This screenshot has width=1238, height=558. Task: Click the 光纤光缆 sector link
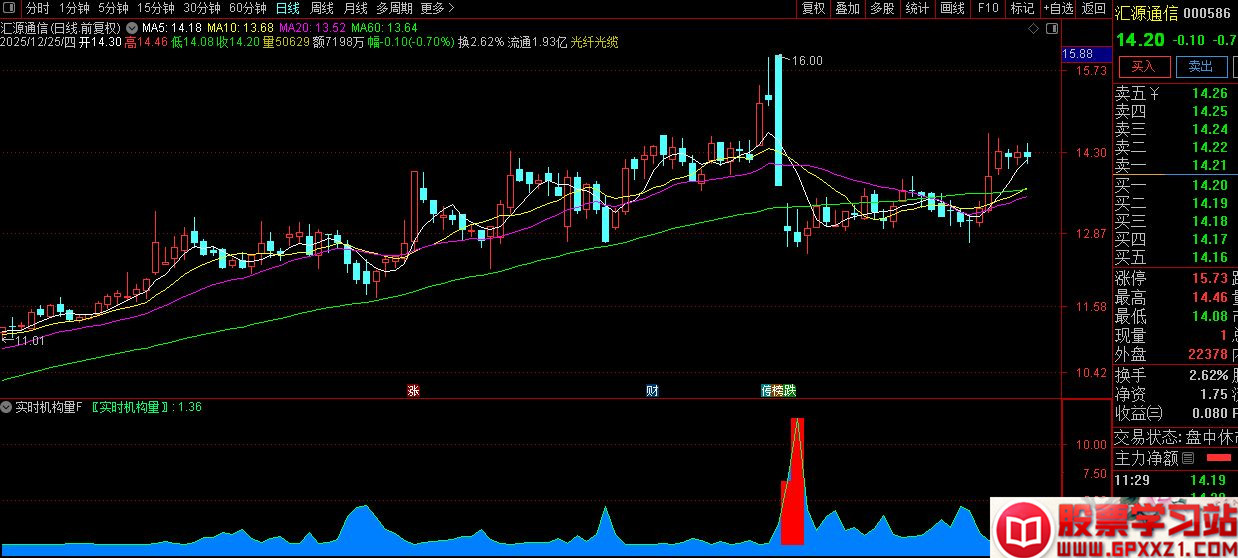595,42
